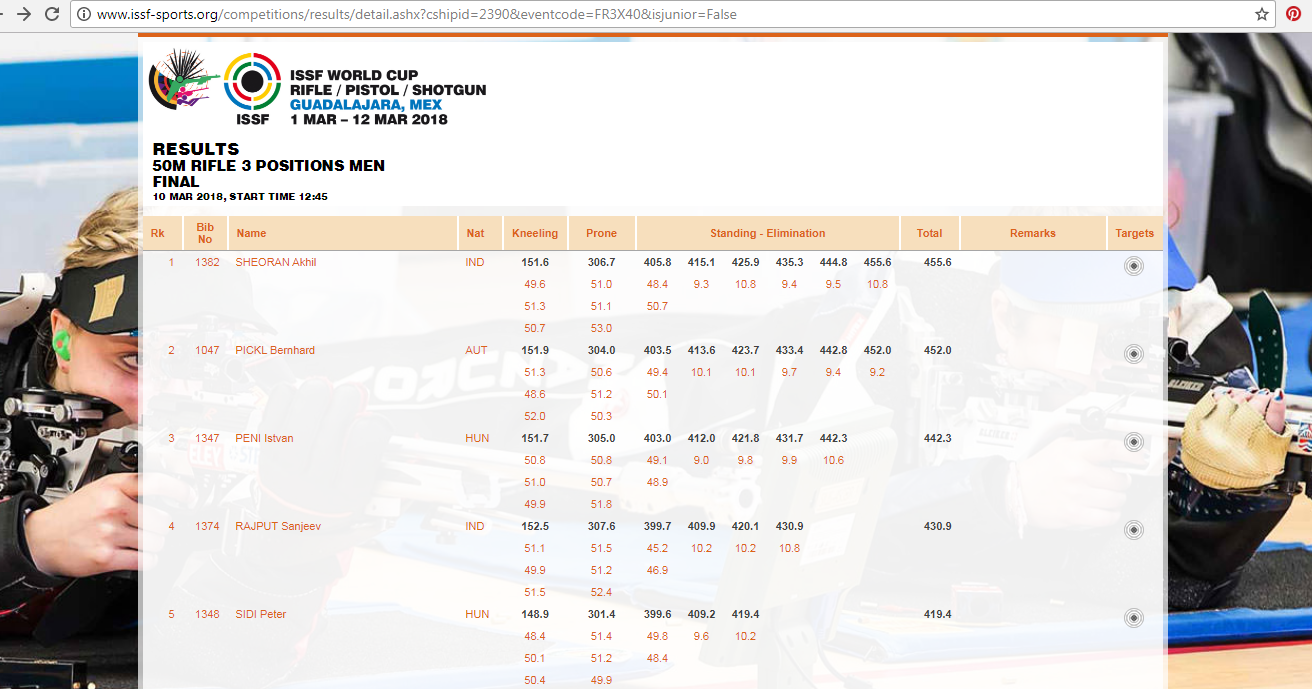Open target icon for SIDI Peter
The height and width of the screenshot is (689, 1312).
1133,618
